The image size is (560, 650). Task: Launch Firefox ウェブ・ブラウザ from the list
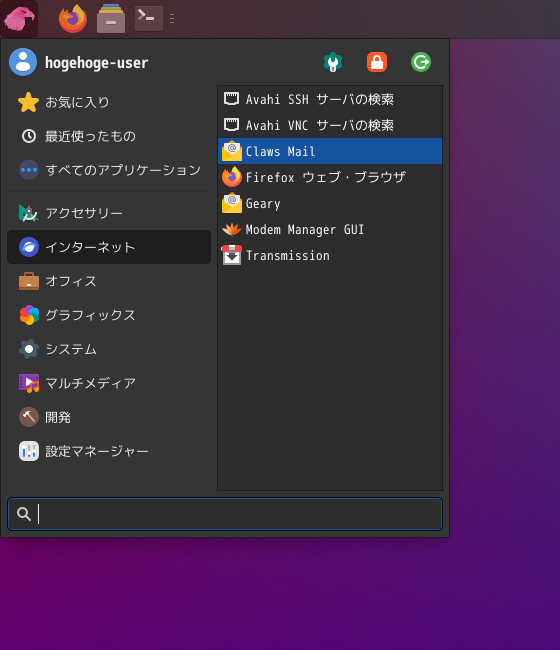pyautogui.click(x=330, y=177)
